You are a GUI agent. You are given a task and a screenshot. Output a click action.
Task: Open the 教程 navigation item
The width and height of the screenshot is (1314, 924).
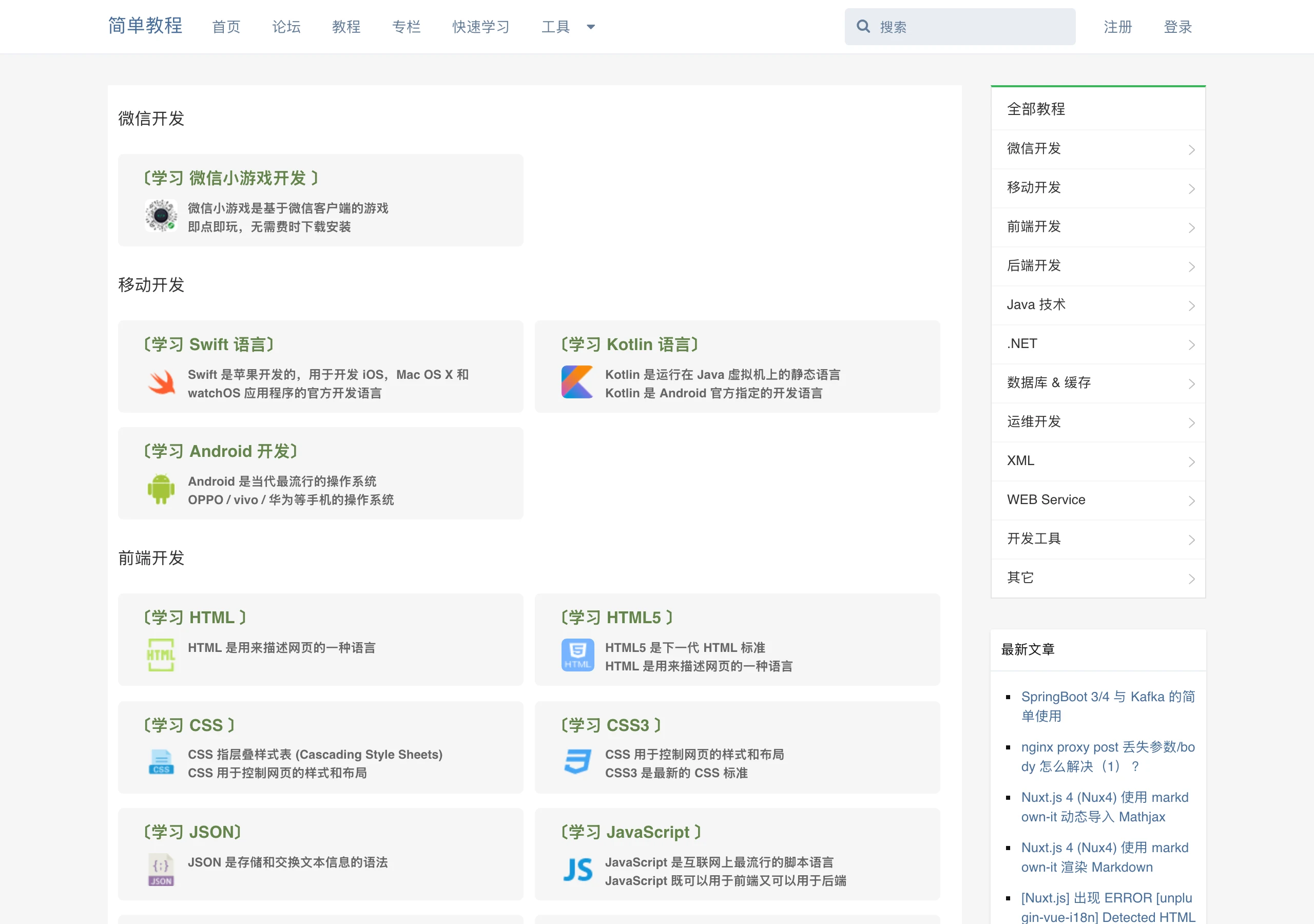346,27
